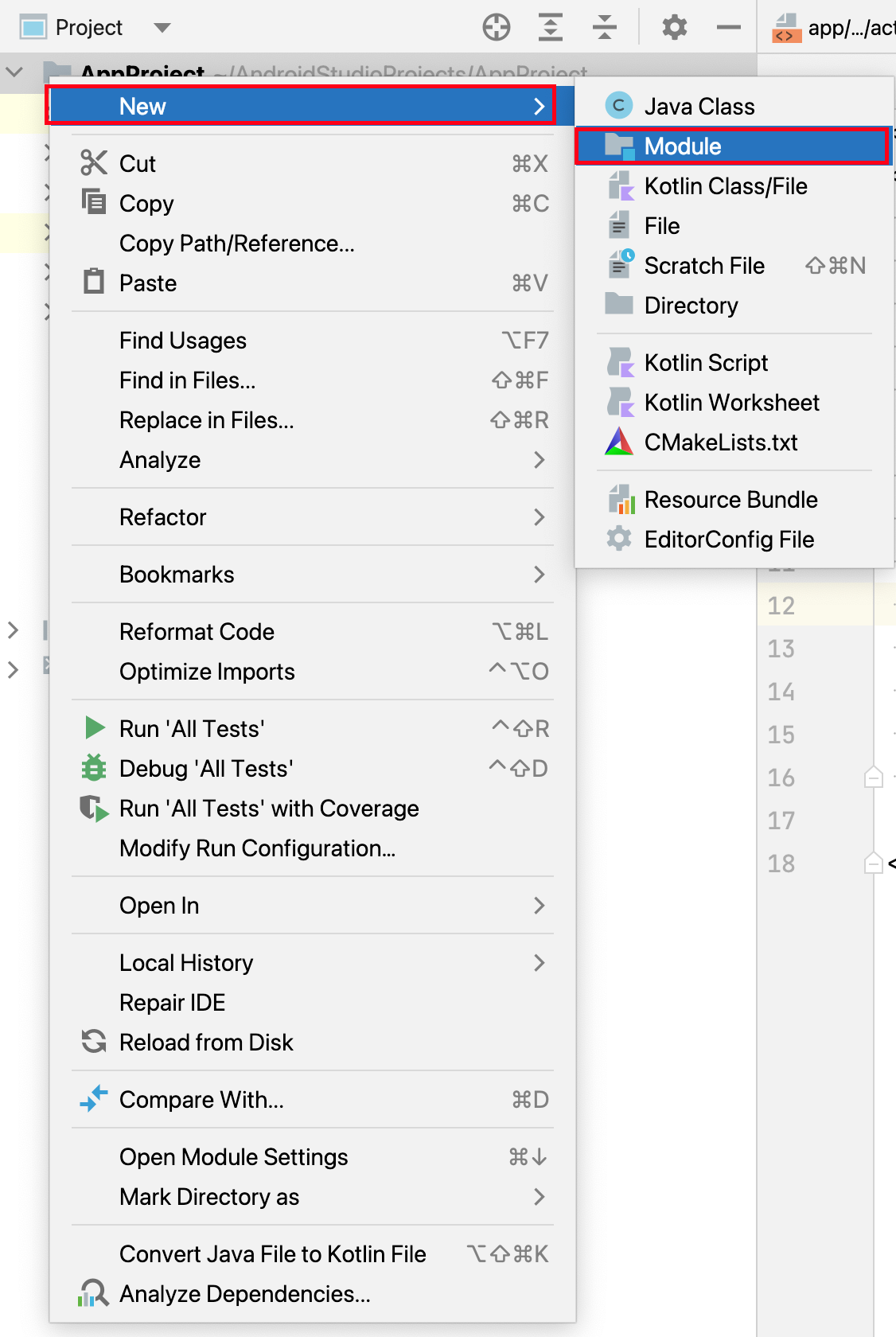
Task: Click Open Module Settings
Action: 233,1157
